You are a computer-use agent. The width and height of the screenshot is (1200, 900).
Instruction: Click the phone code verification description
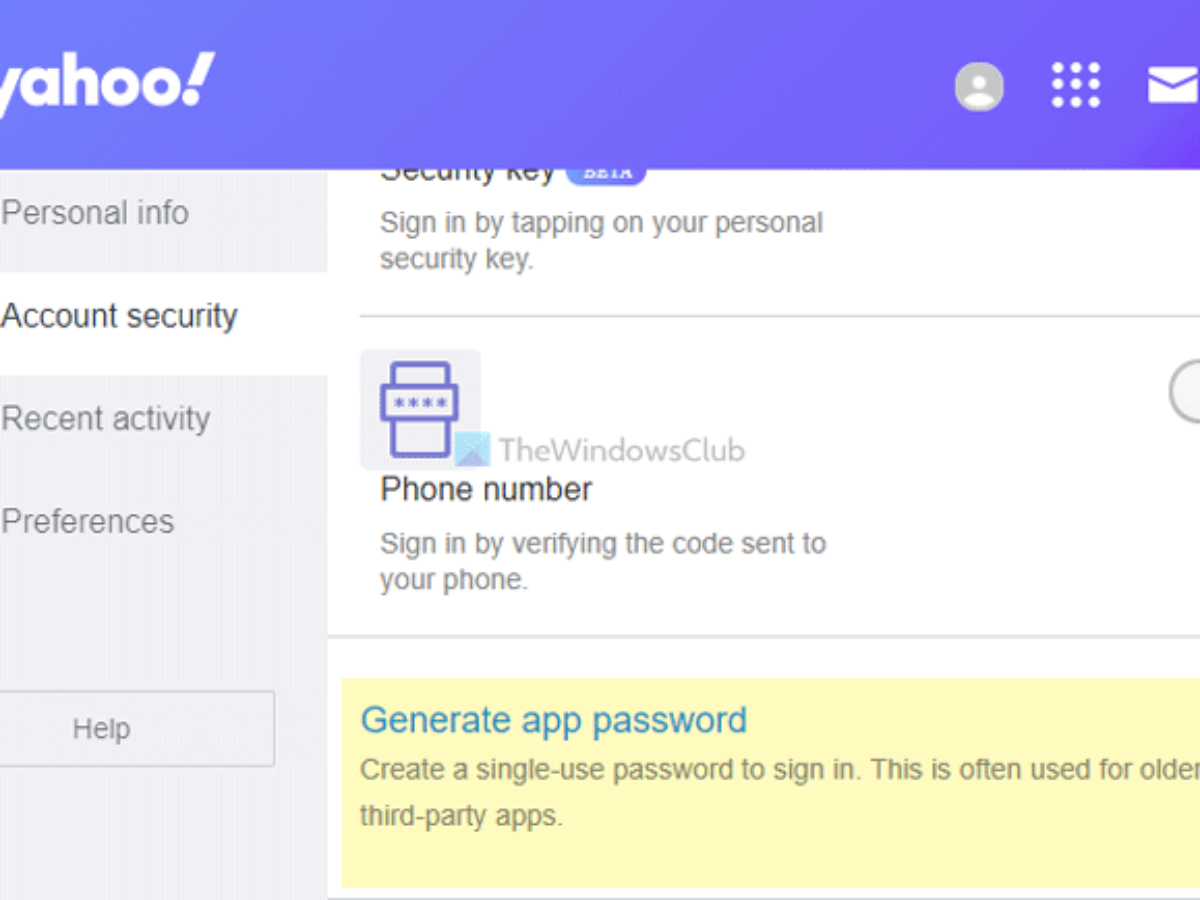click(602, 561)
